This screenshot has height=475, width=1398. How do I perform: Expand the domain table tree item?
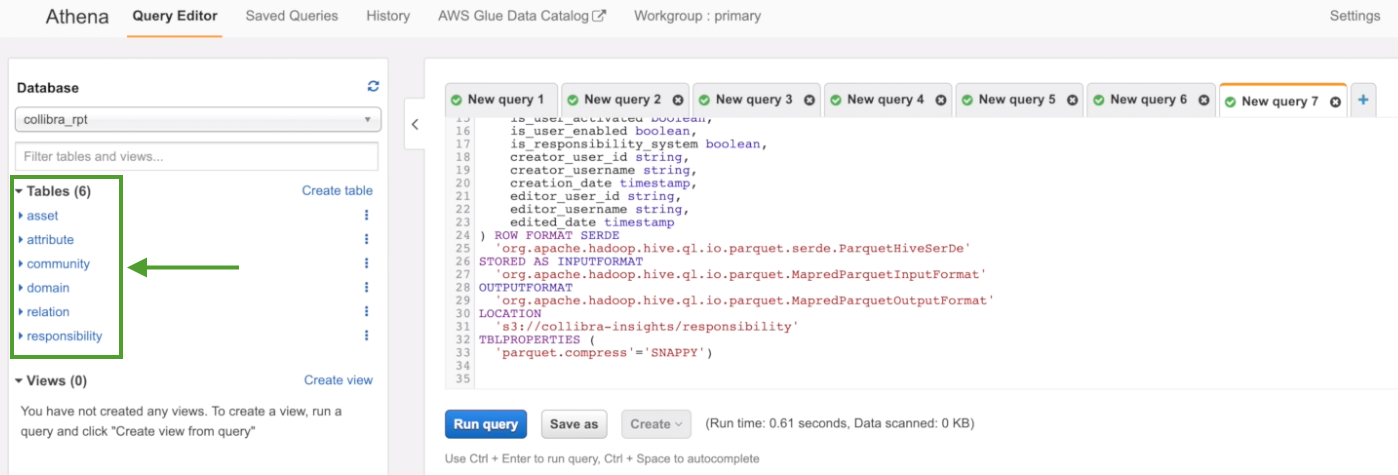click(21, 288)
